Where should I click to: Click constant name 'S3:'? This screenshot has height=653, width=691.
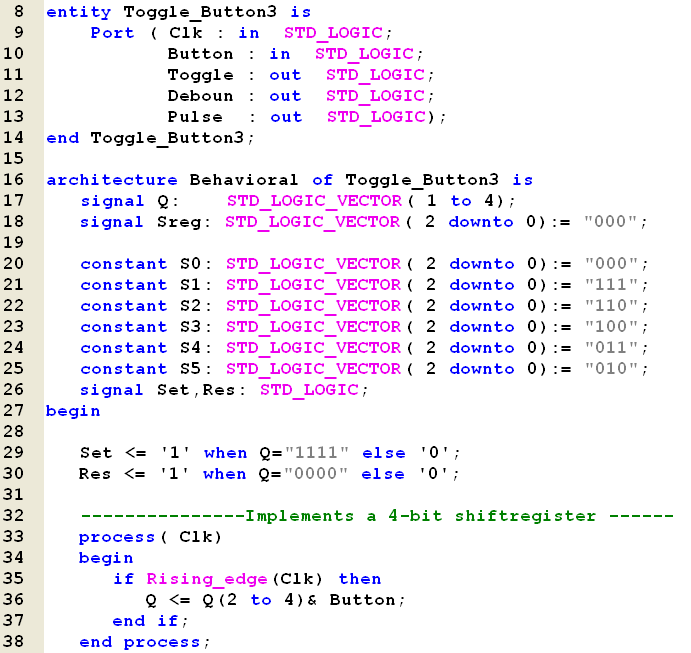point(196,327)
